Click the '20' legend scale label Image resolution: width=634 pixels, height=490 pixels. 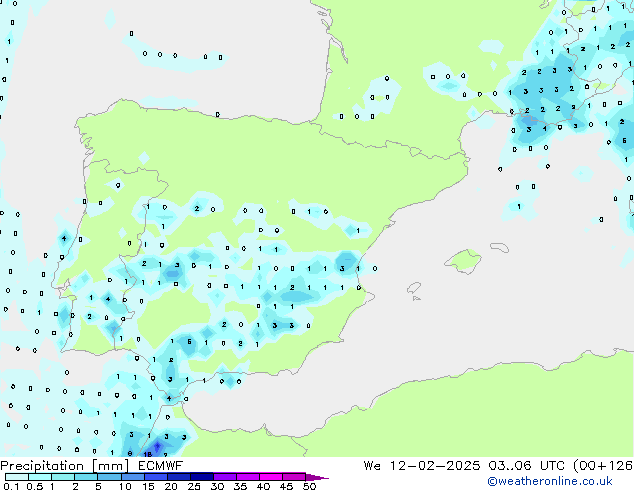[x=171, y=486]
